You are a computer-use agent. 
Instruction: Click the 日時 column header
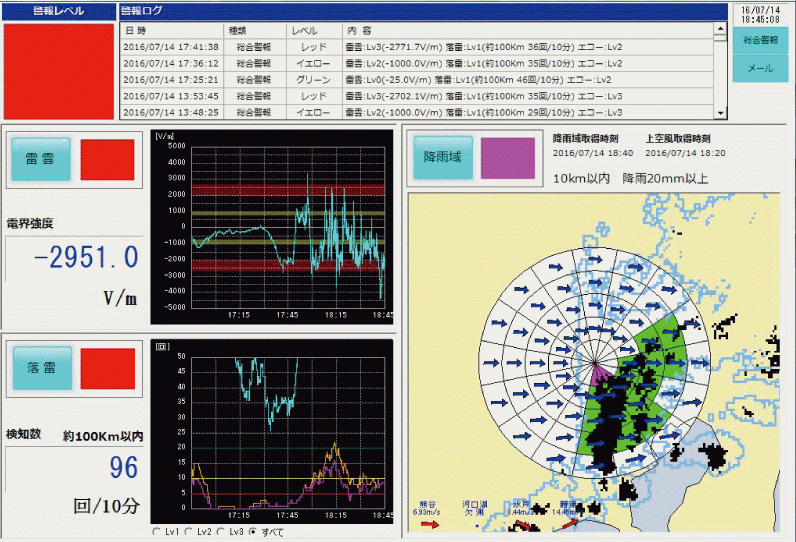coord(172,30)
